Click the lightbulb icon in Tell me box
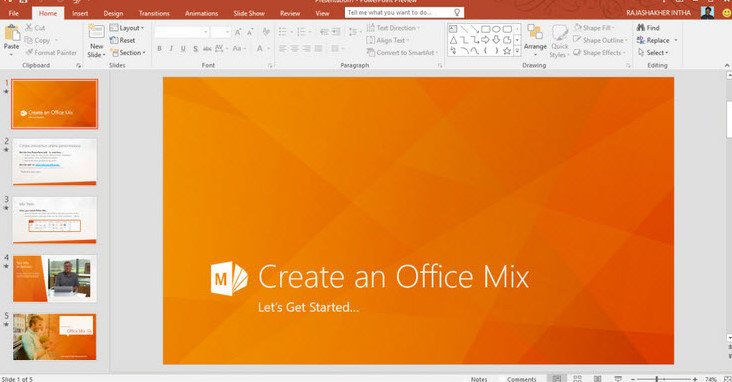This screenshot has height=382, width=732. click(457, 13)
